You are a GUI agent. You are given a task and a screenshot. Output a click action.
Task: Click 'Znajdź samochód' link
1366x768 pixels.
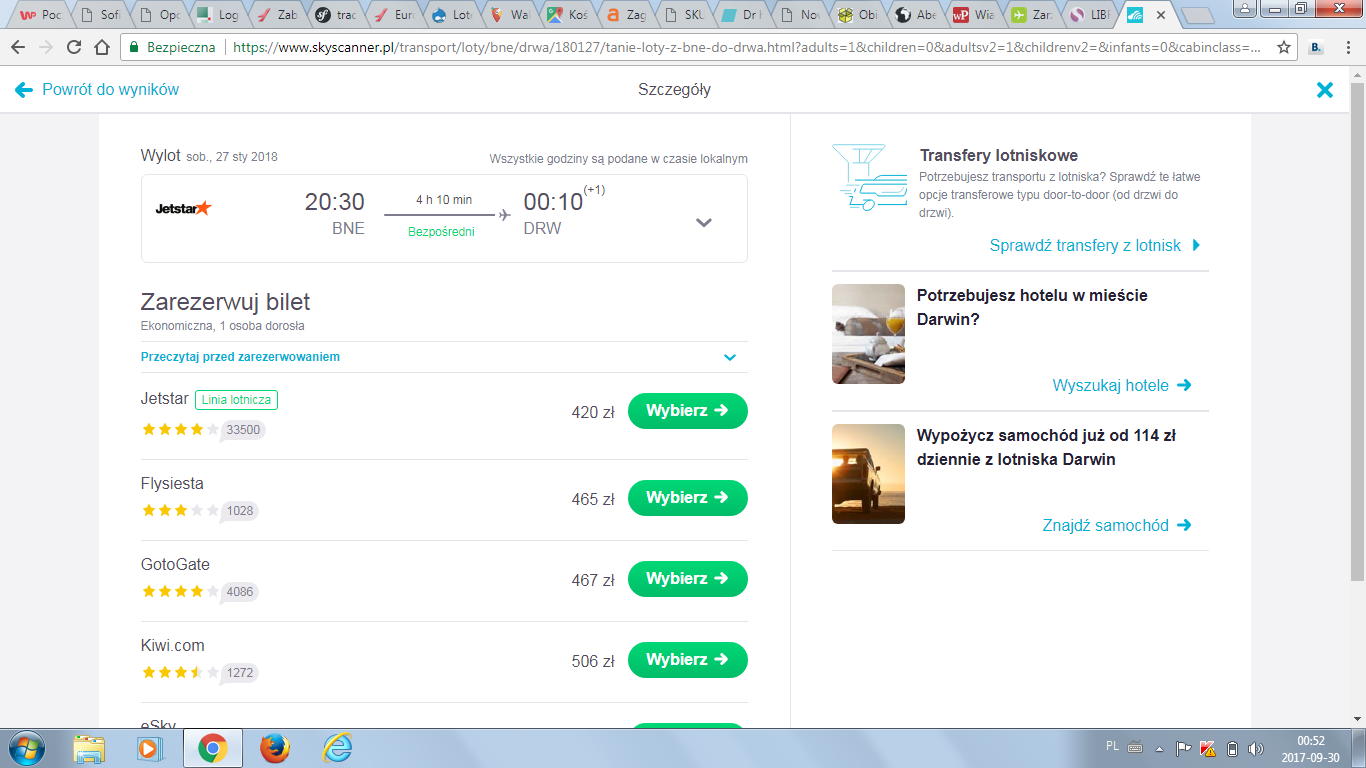[x=1117, y=525]
